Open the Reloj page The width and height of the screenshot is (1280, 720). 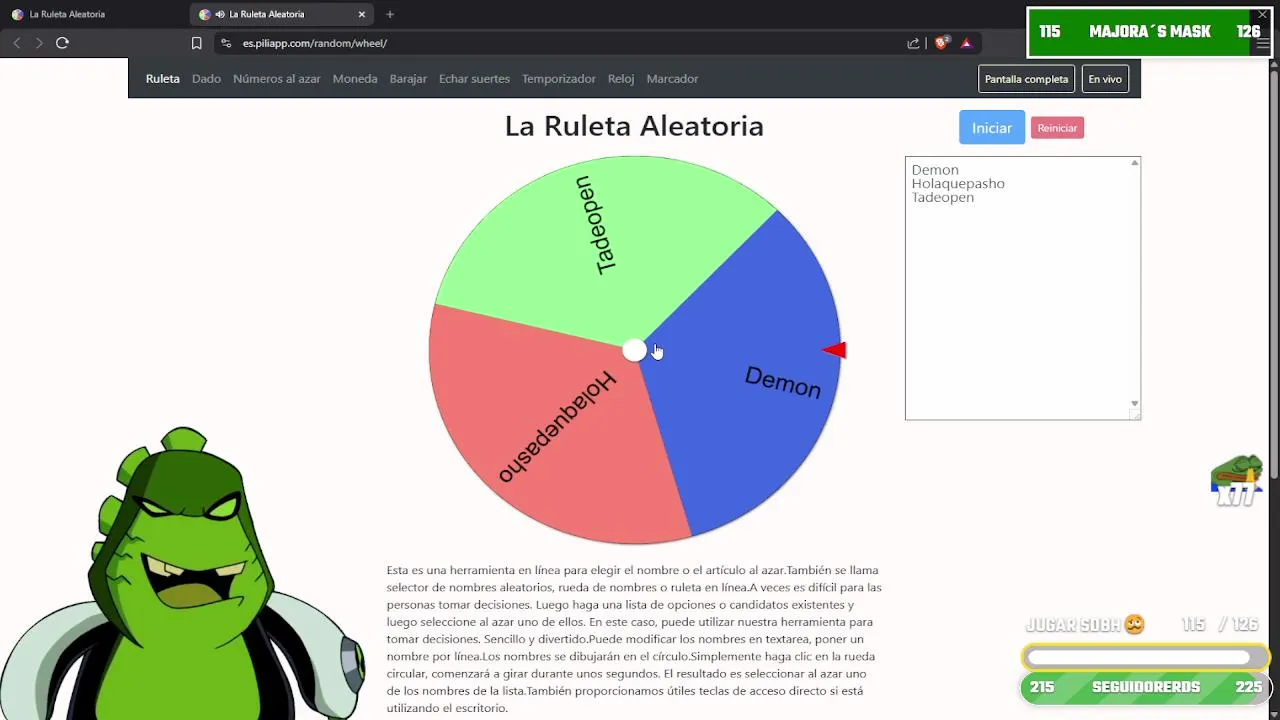pyautogui.click(x=621, y=79)
